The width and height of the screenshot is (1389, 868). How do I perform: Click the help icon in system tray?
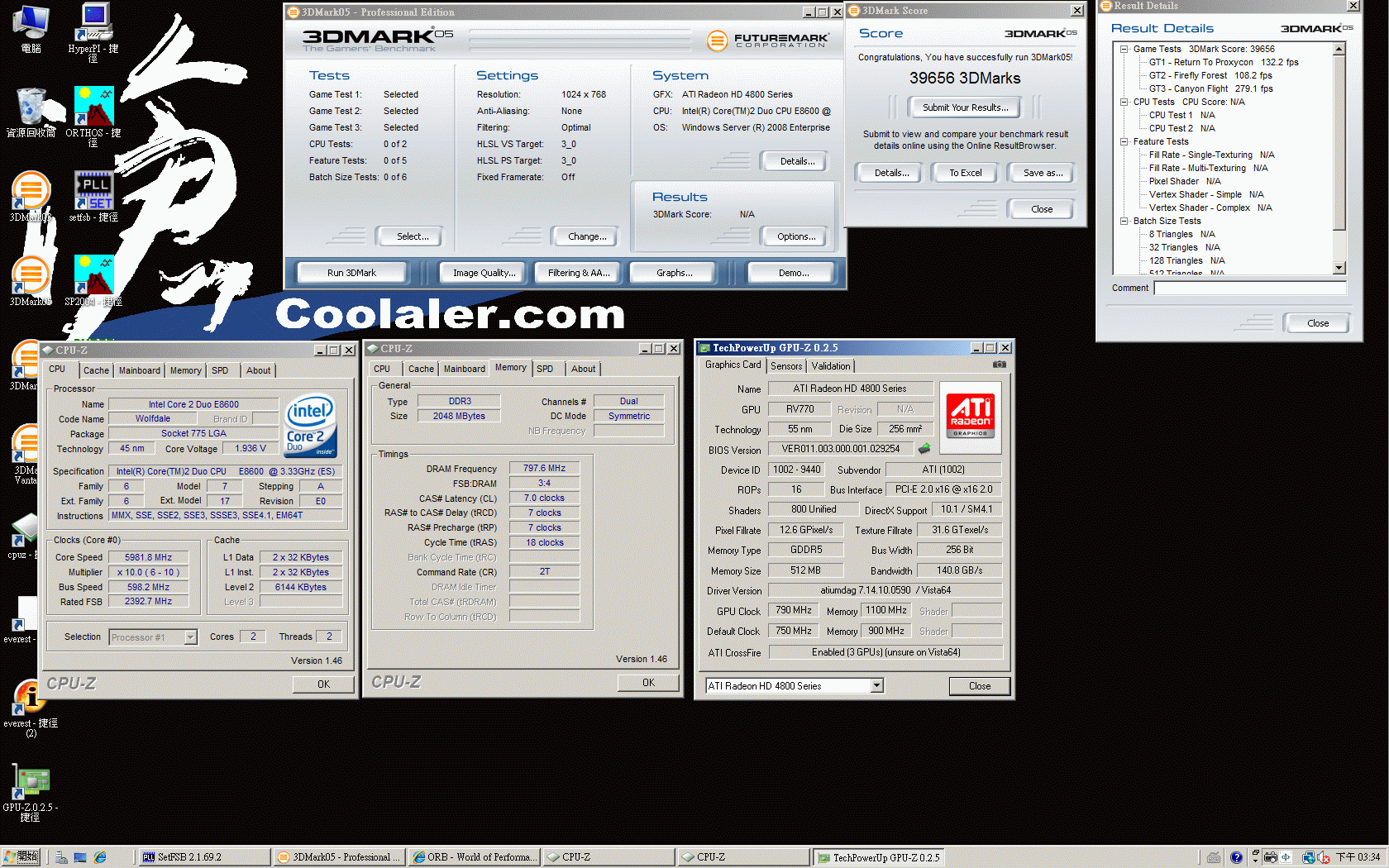click(1236, 857)
